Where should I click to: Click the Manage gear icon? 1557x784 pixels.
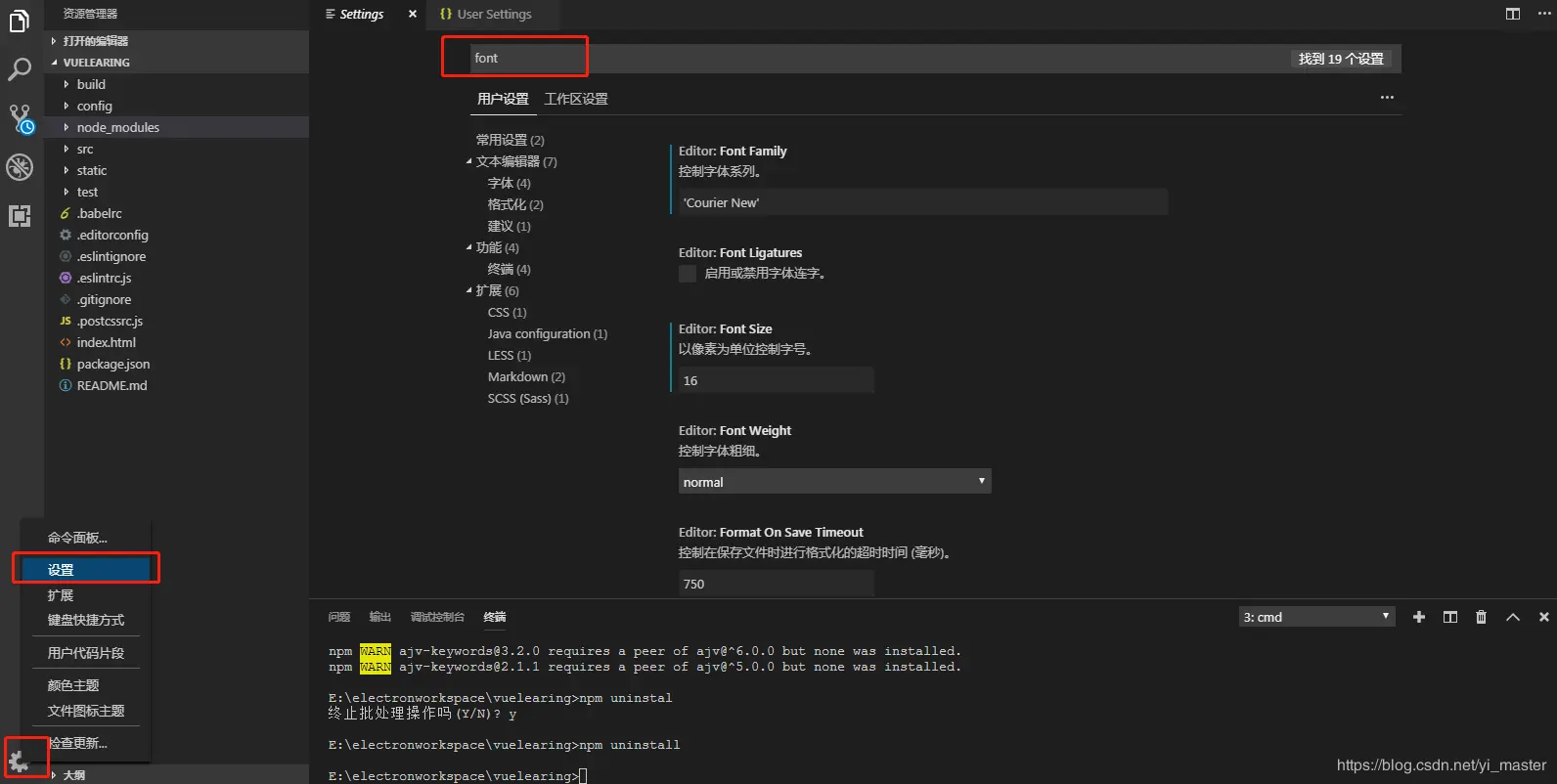tap(19, 761)
